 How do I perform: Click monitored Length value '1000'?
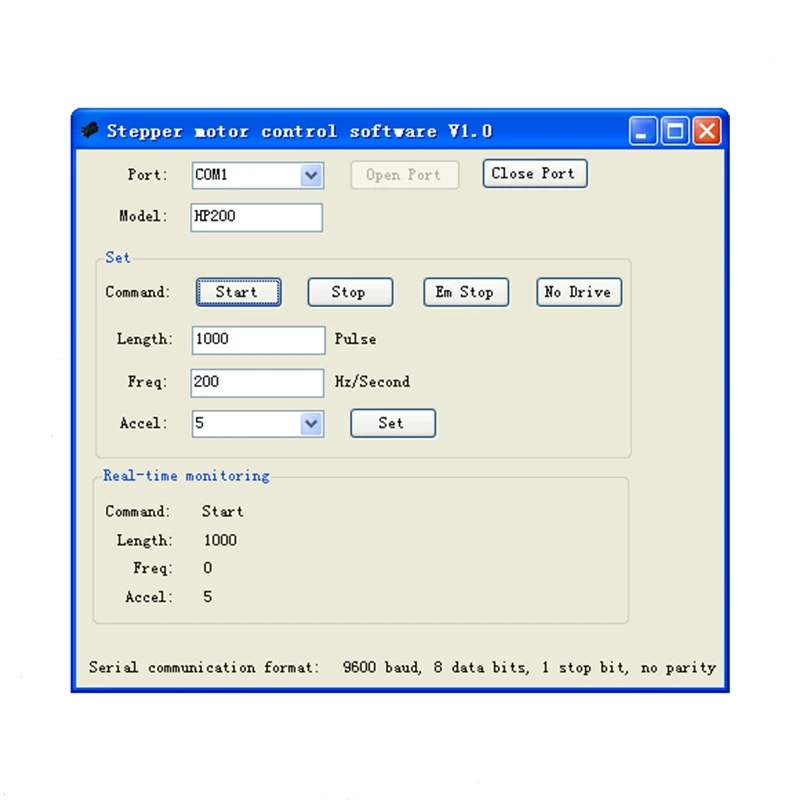220,540
